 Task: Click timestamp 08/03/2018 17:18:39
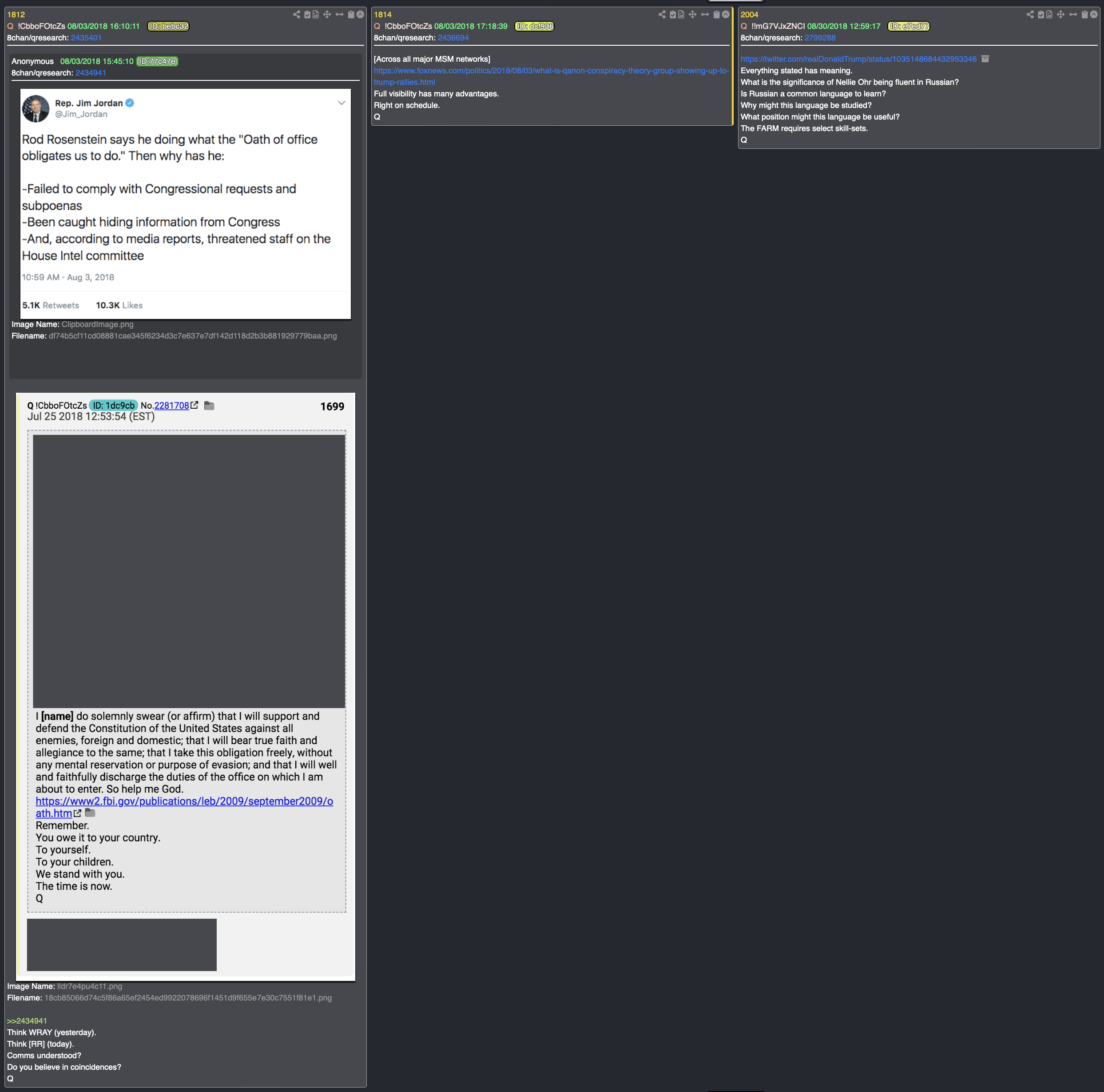471,26
